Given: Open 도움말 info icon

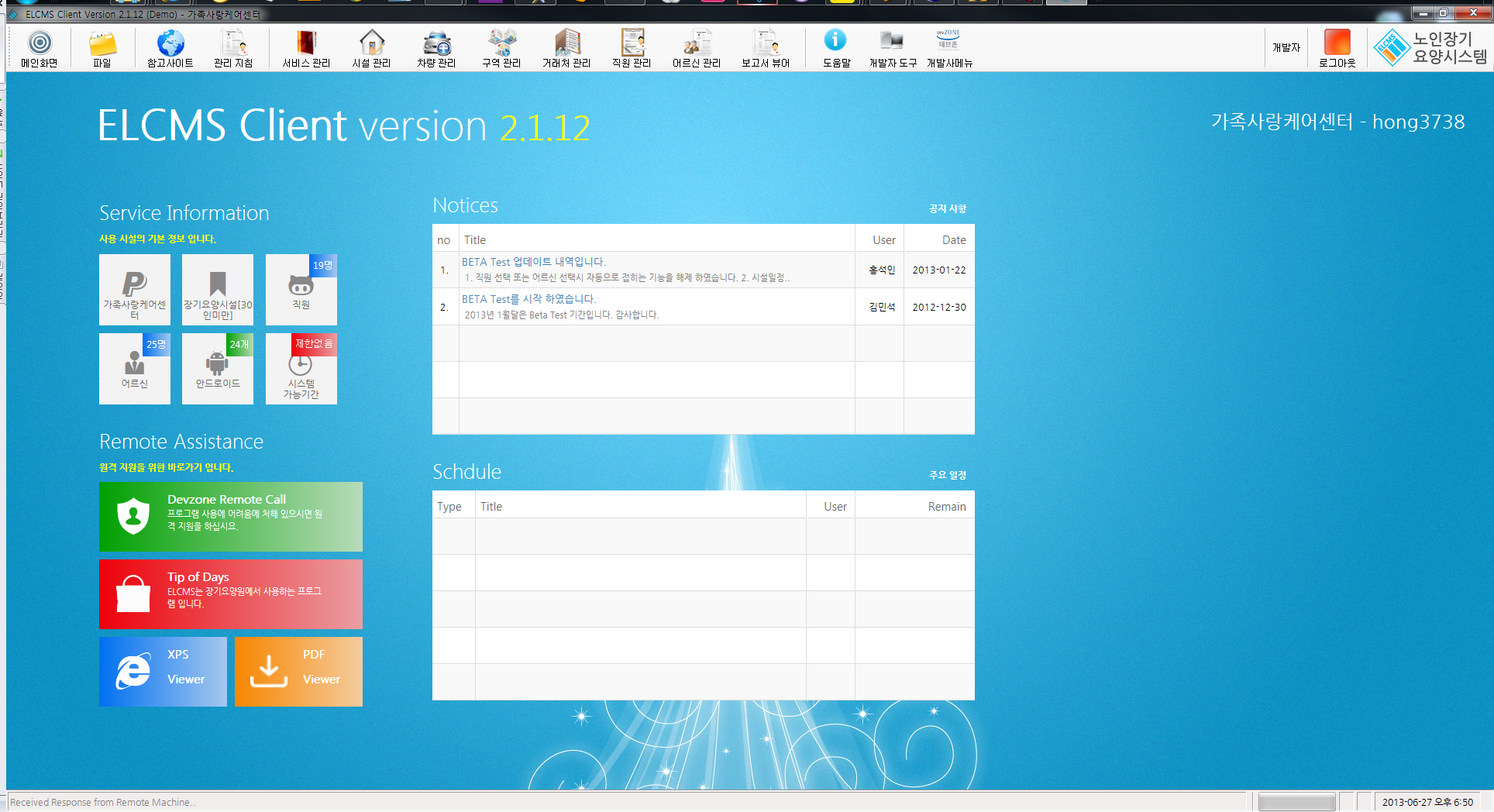Looking at the screenshot, I should pyautogui.click(x=836, y=48).
